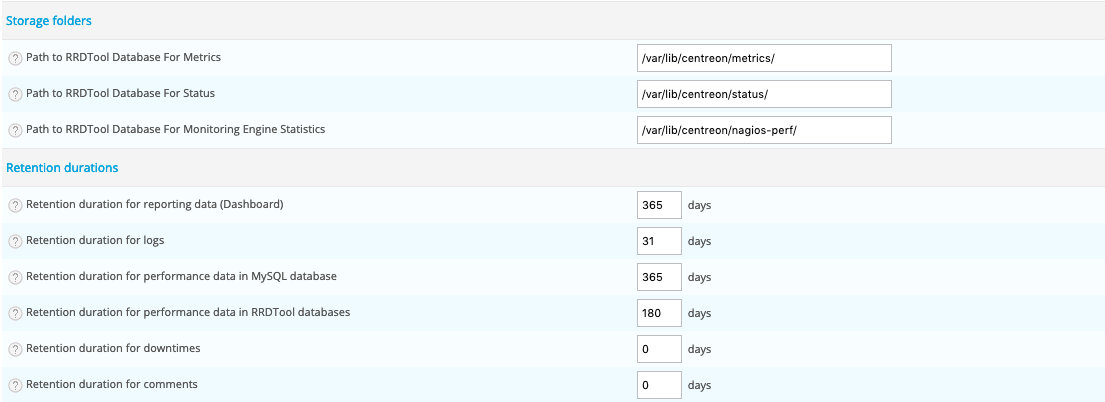The height and width of the screenshot is (402, 1105).
Task: Click help icon for Monitoring Engine Statistics path
Action: (15, 131)
